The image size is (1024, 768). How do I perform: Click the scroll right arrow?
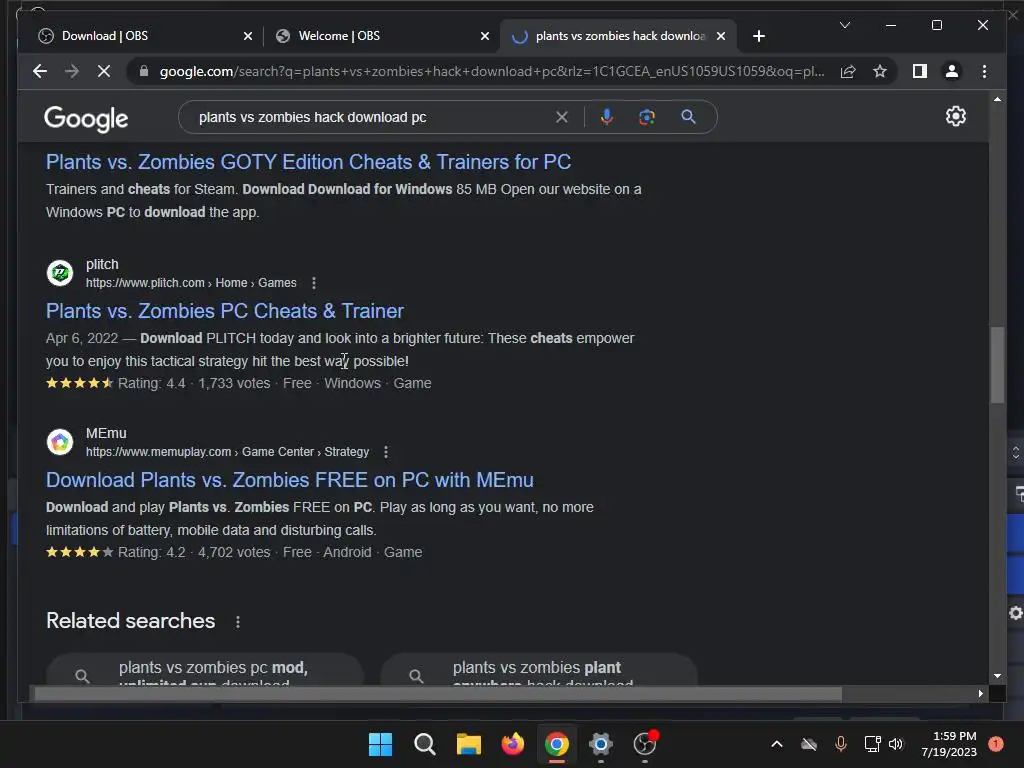(x=980, y=694)
